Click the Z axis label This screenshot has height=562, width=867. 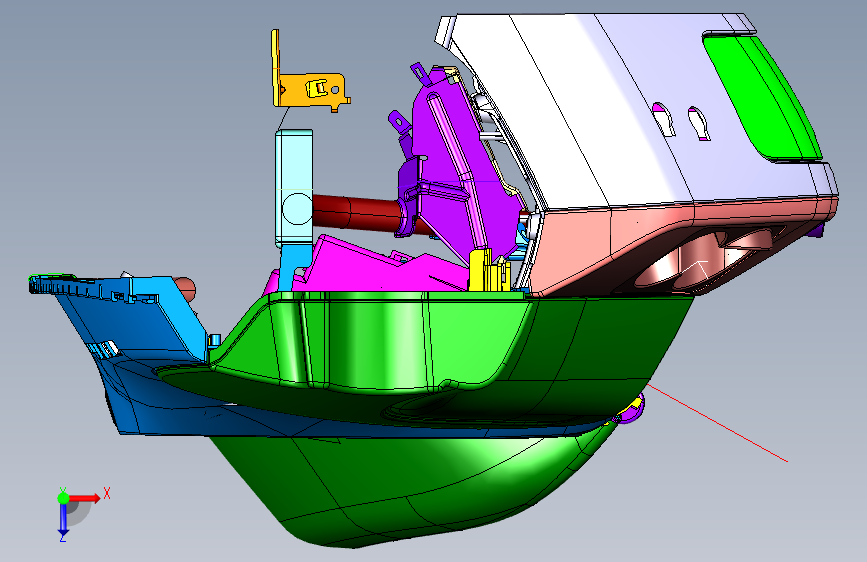pyautogui.click(x=62, y=538)
